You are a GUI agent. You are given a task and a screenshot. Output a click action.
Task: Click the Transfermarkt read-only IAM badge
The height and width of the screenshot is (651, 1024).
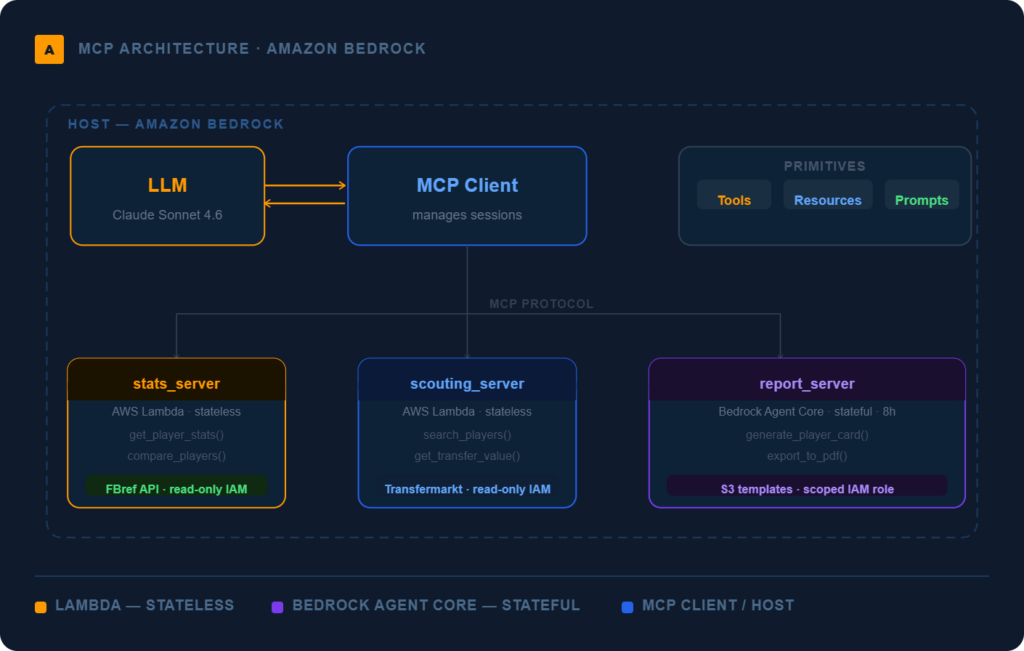[x=467, y=489]
